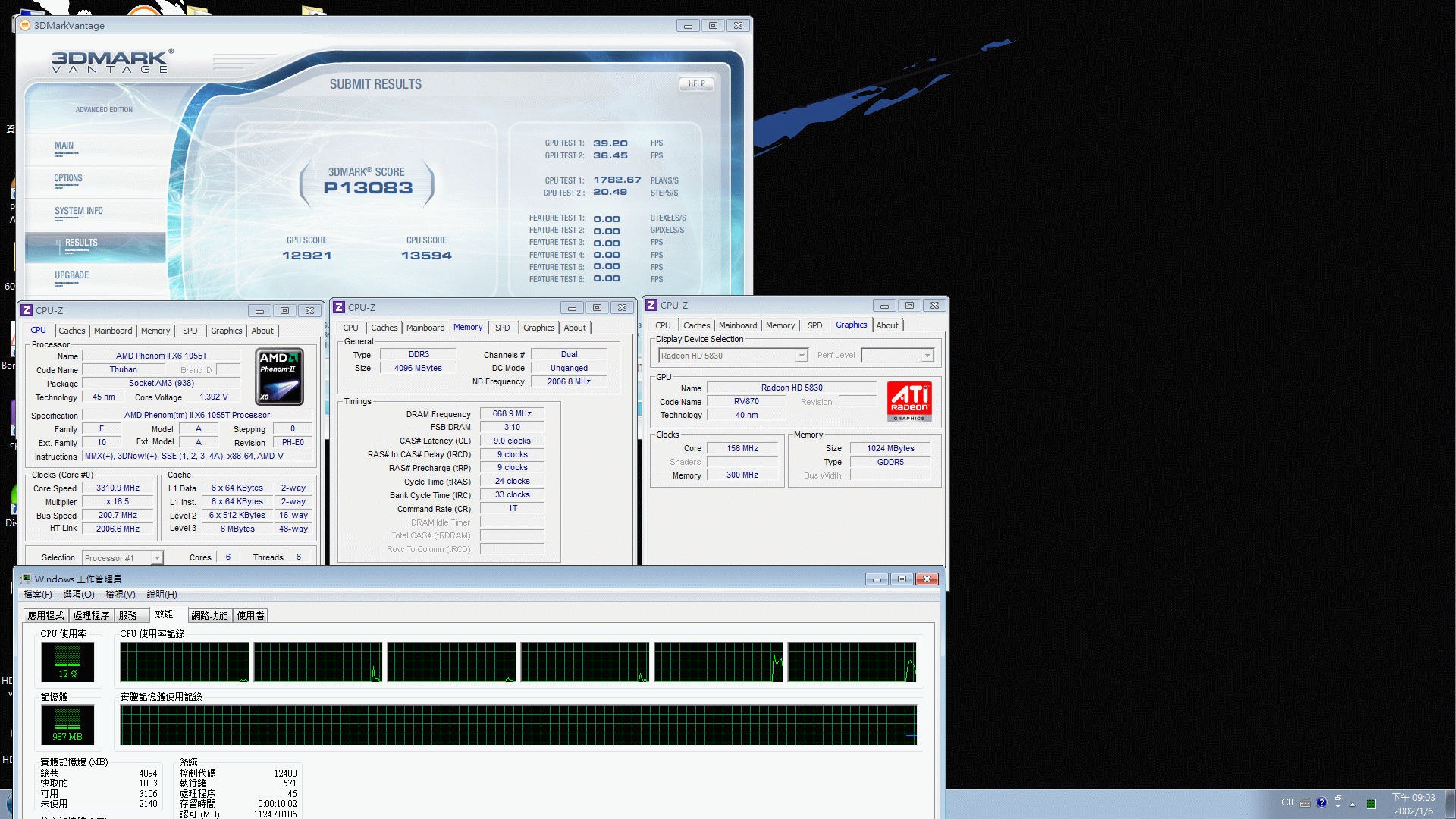Click the CPU-Z Z icon in the Graphics window title bar
This screenshot has height=819, width=1456.
(x=651, y=305)
